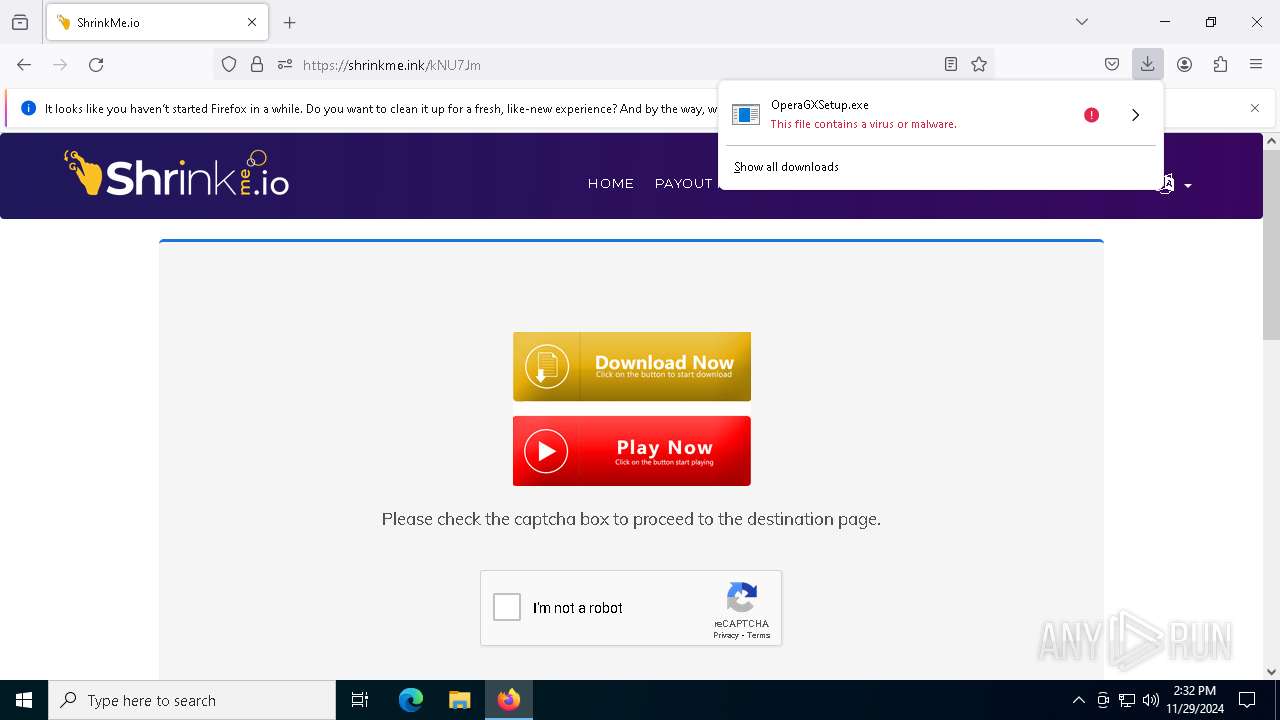Open File Explorer from taskbar
Screen dimensions: 1280x720
(459, 700)
